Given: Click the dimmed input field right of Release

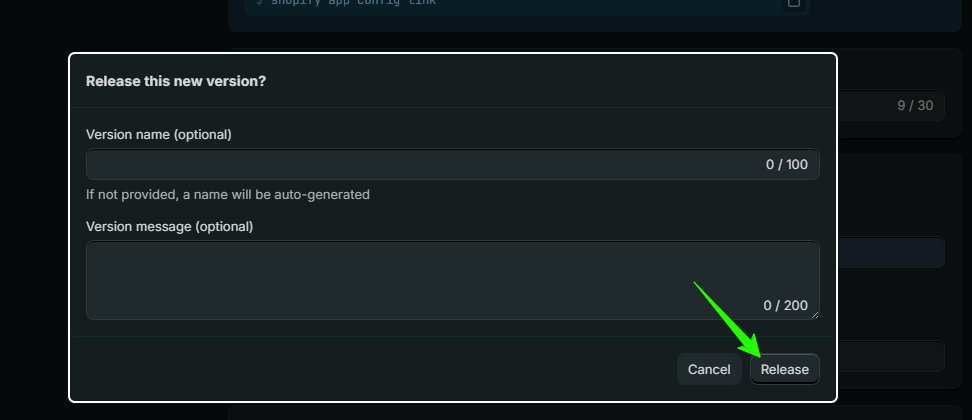Looking at the screenshot, I should click(x=891, y=356).
